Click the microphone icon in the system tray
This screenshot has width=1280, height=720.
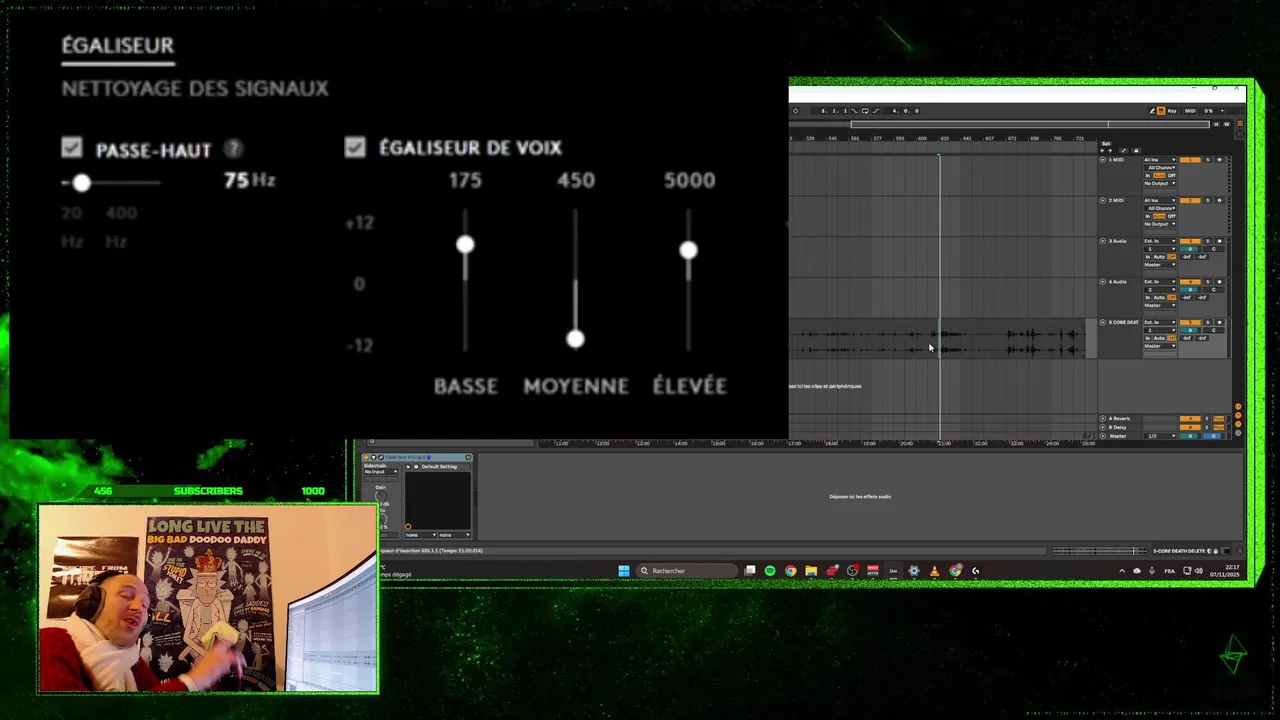[1152, 571]
